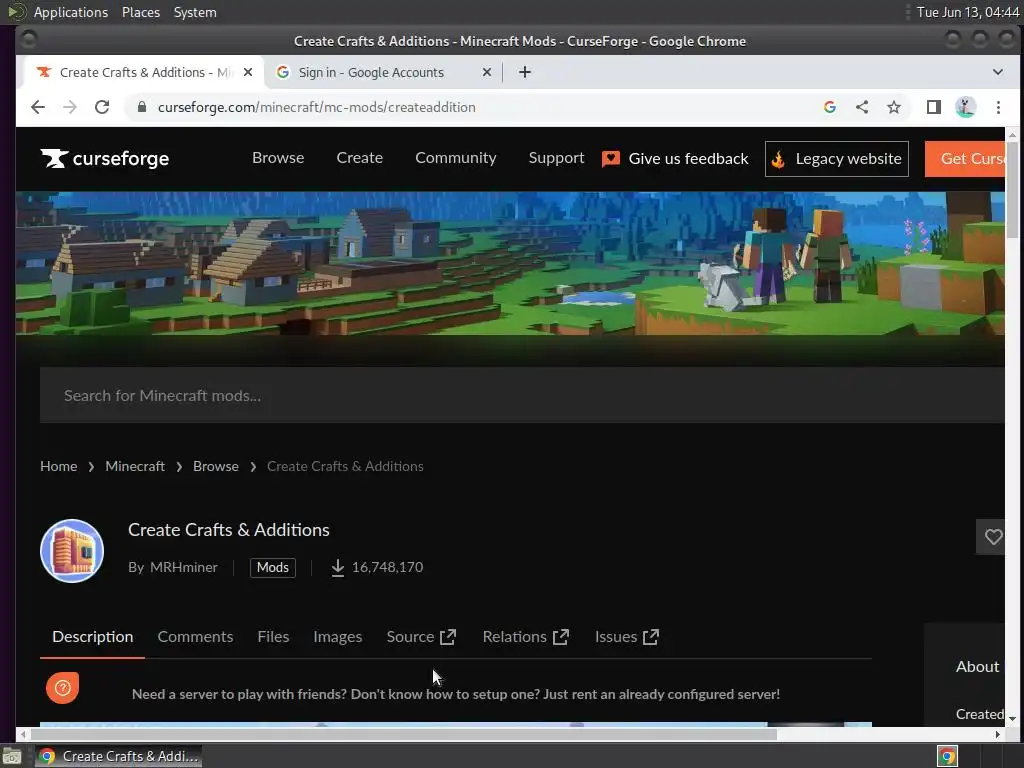Viewport: 1024px width, 768px height.
Task: Favorite the mod with heart icon
Action: (x=993, y=537)
